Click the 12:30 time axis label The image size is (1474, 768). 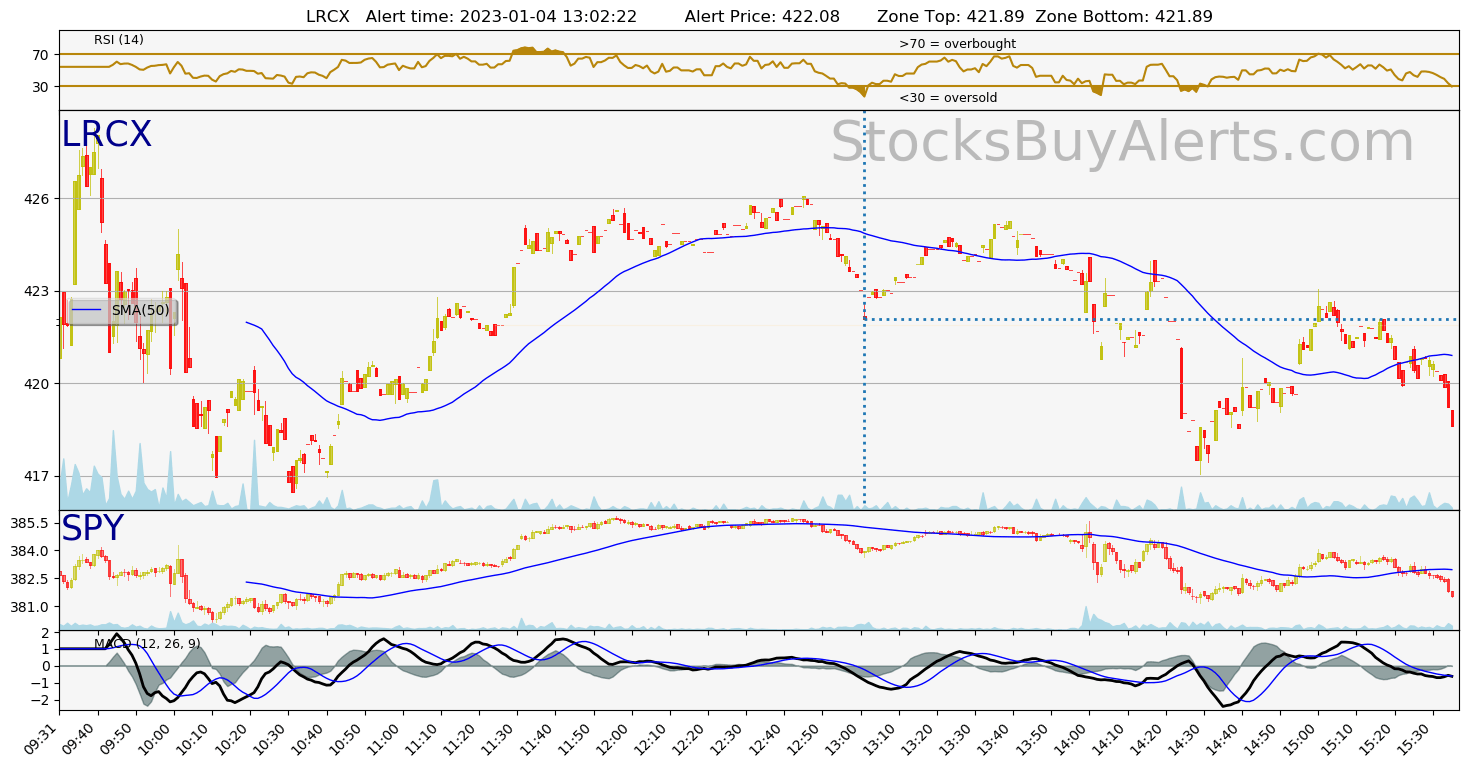point(725,738)
